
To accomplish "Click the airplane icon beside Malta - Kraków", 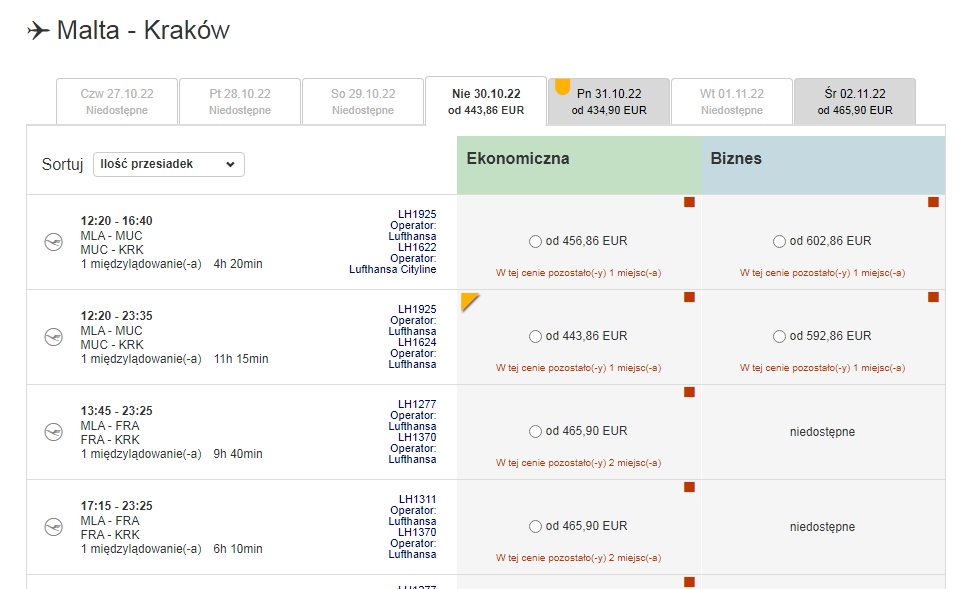I will pos(38,30).
